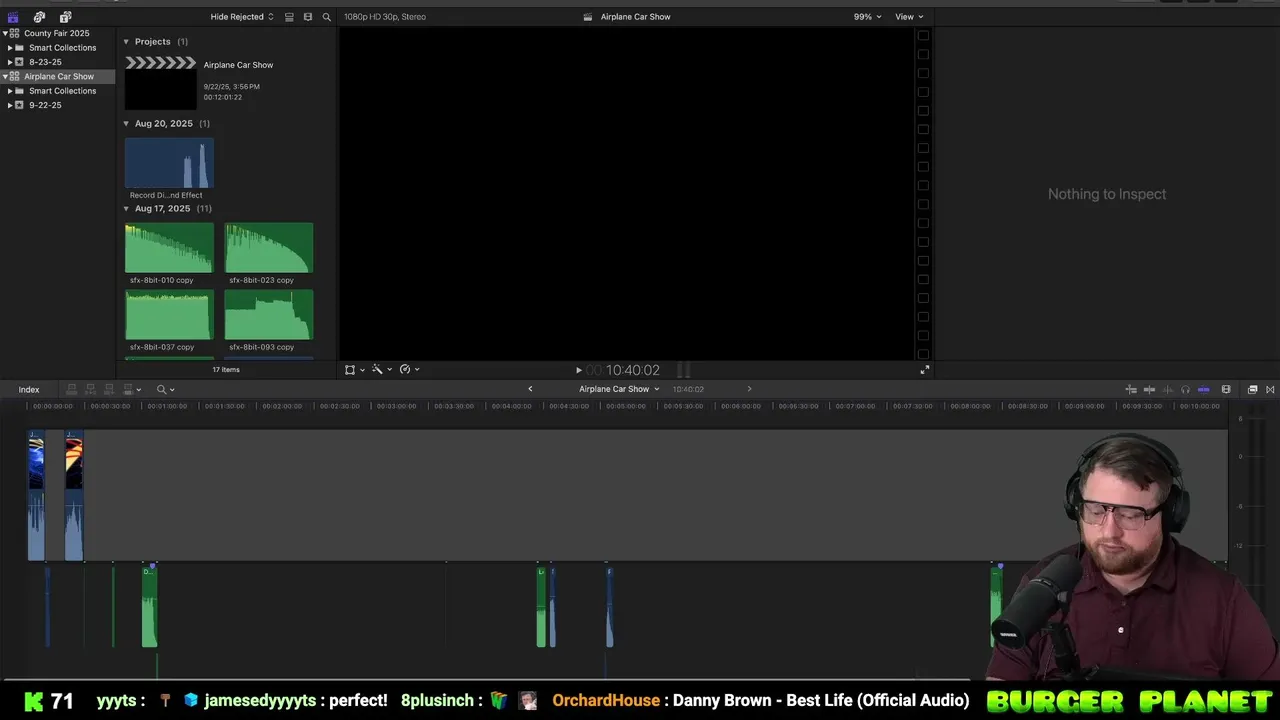Collapse the Aug 17, 2025 group
Image resolution: width=1280 pixels, height=720 pixels.
(126, 208)
